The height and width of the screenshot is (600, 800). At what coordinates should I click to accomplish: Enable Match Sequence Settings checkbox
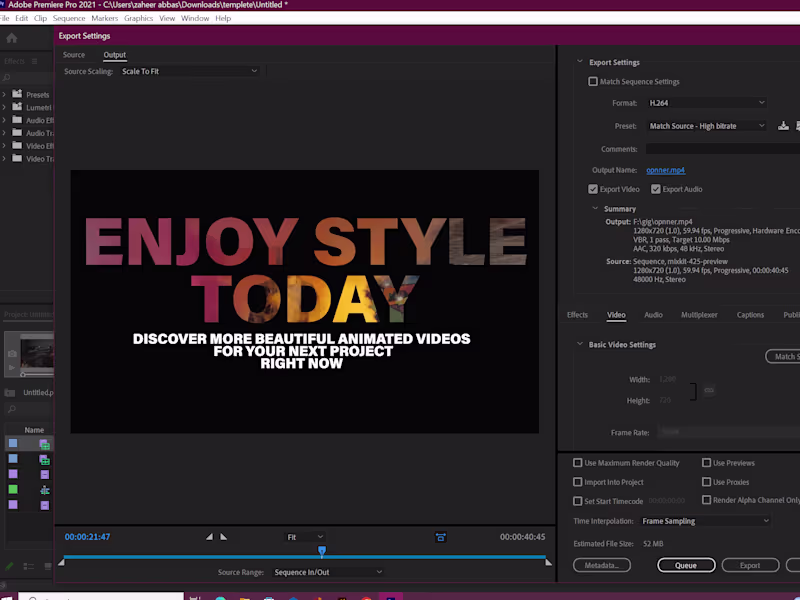(x=593, y=82)
